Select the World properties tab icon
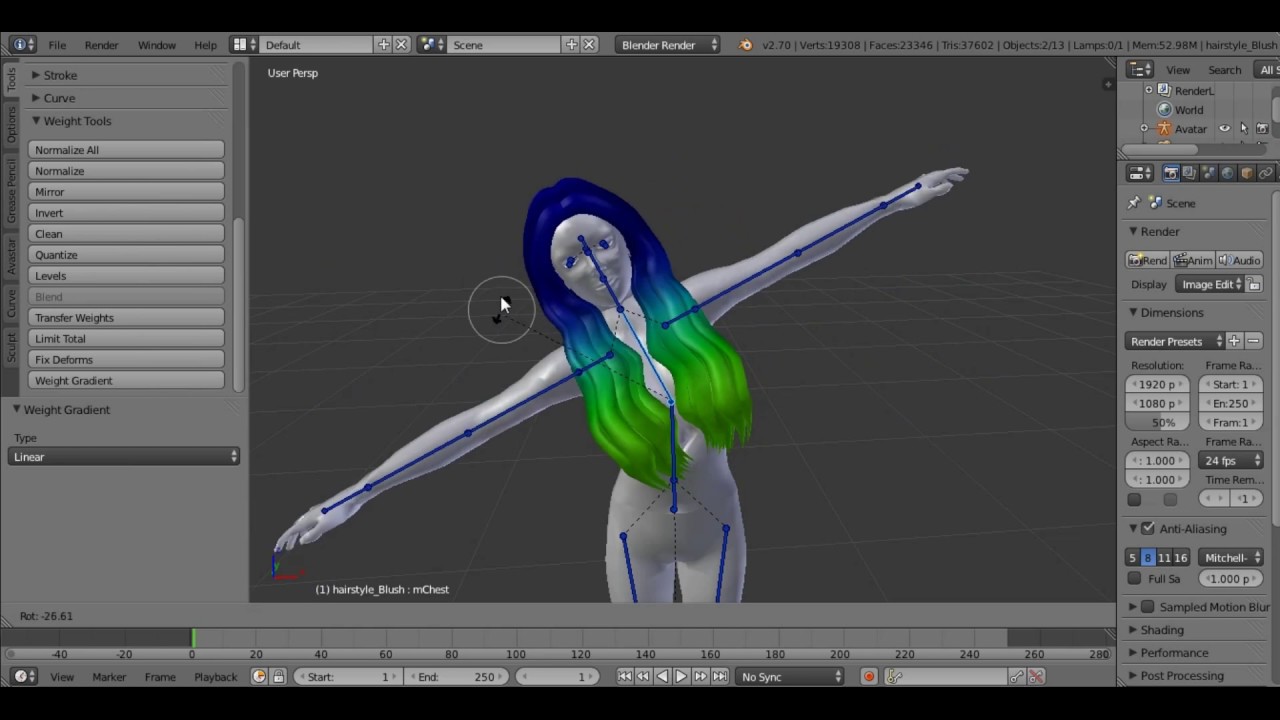Screen dimensions: 1280x720 [x=1228, y=173]
